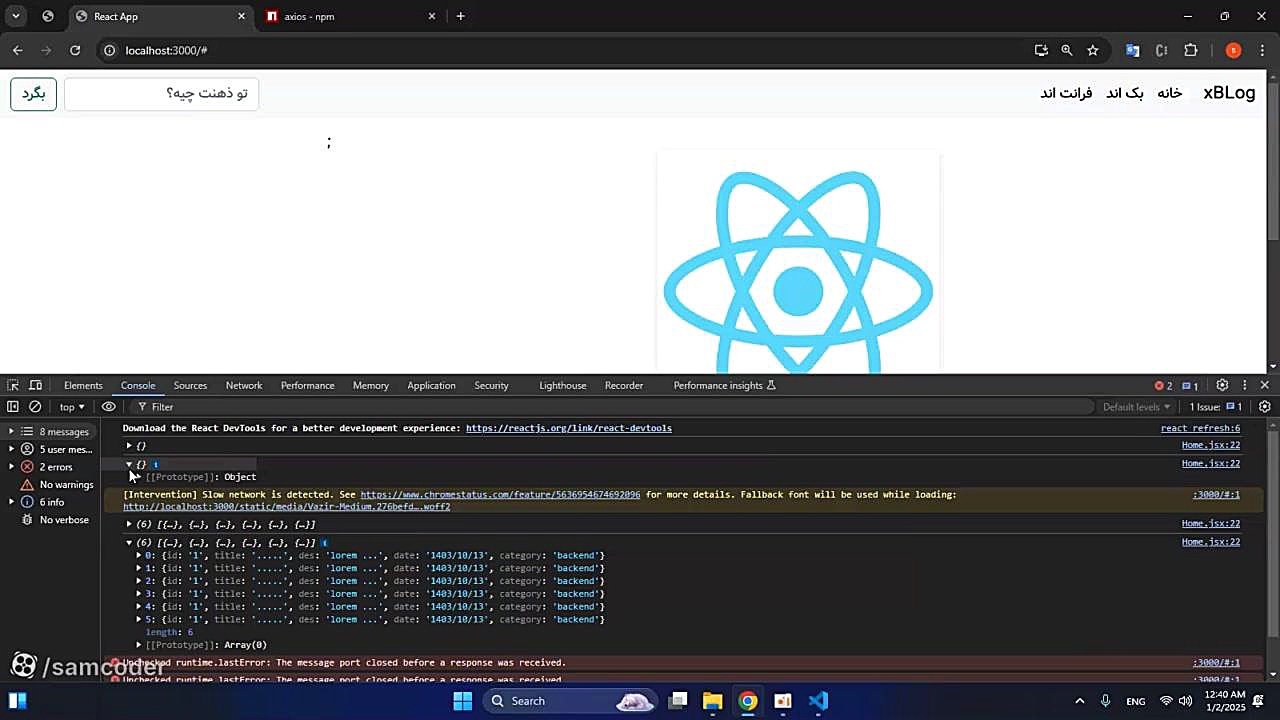Close the DevTools panel
The height and width of the screenshot is (720, 1280).
[1265, 385]
